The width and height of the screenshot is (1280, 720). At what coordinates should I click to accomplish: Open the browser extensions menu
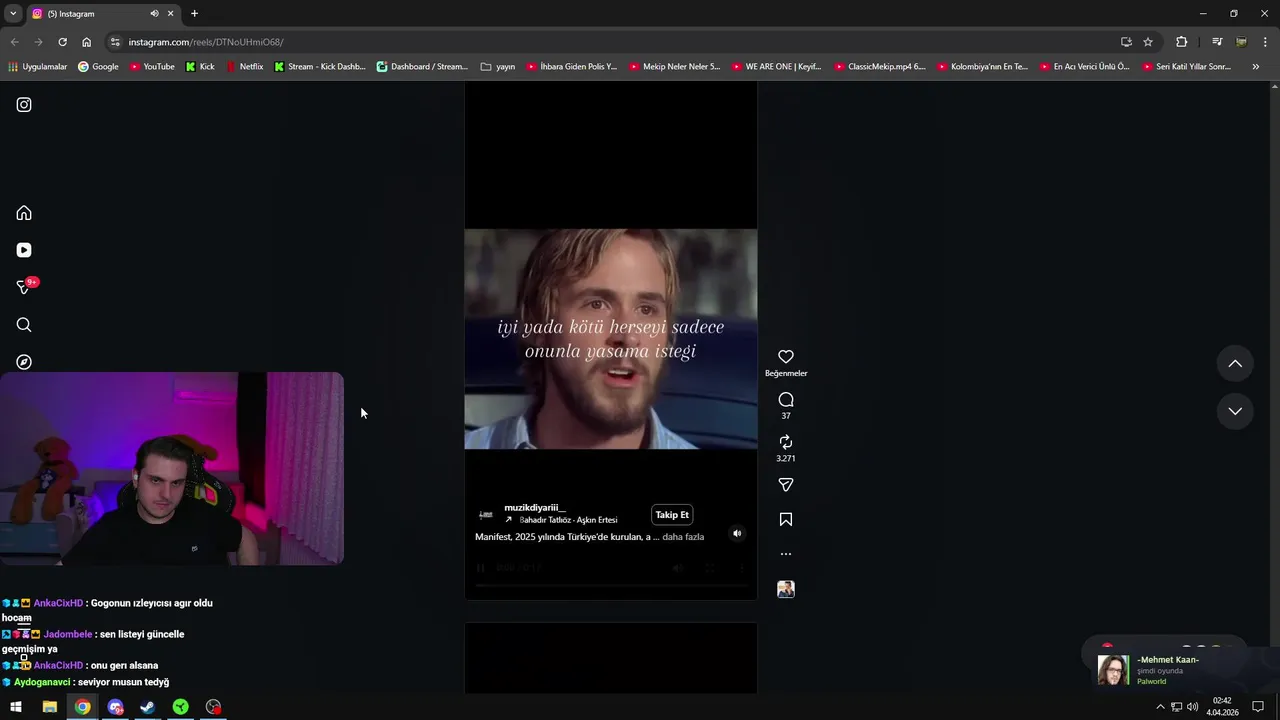tap(1182, 42)
